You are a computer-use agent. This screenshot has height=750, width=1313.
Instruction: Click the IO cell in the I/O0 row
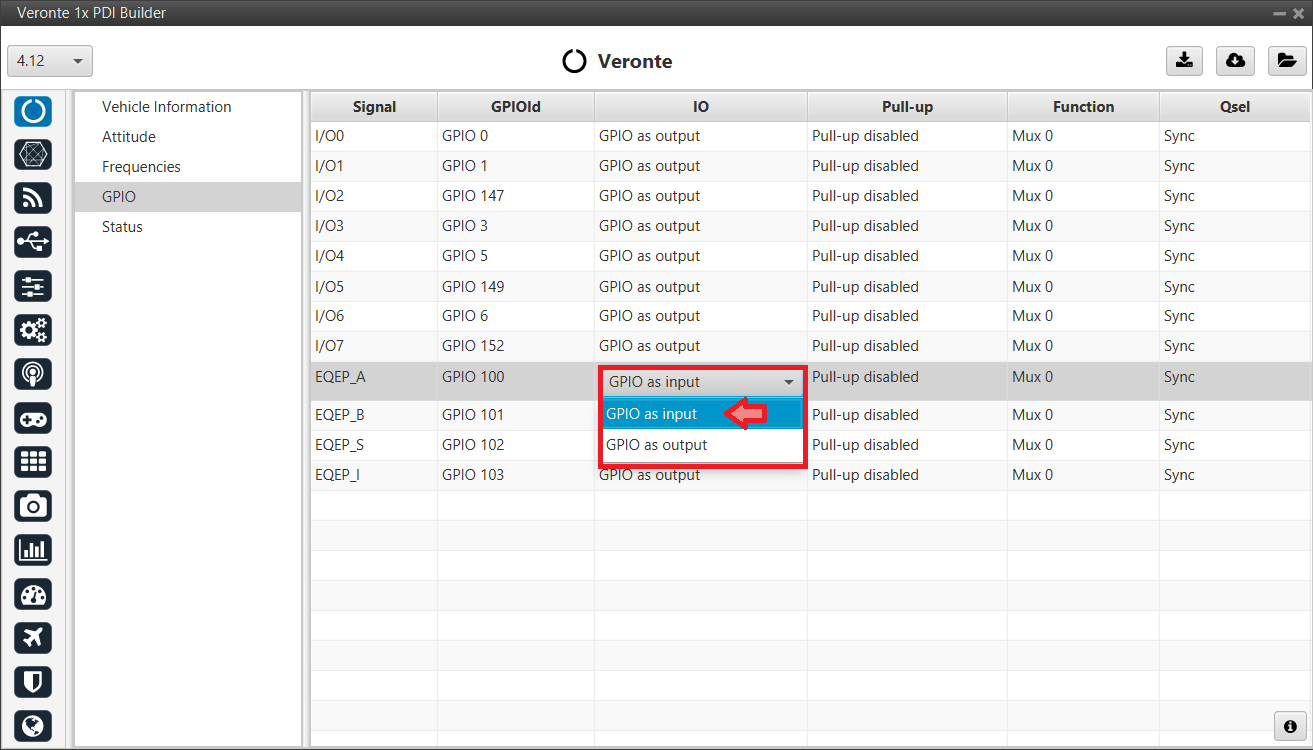coord(701,136)
